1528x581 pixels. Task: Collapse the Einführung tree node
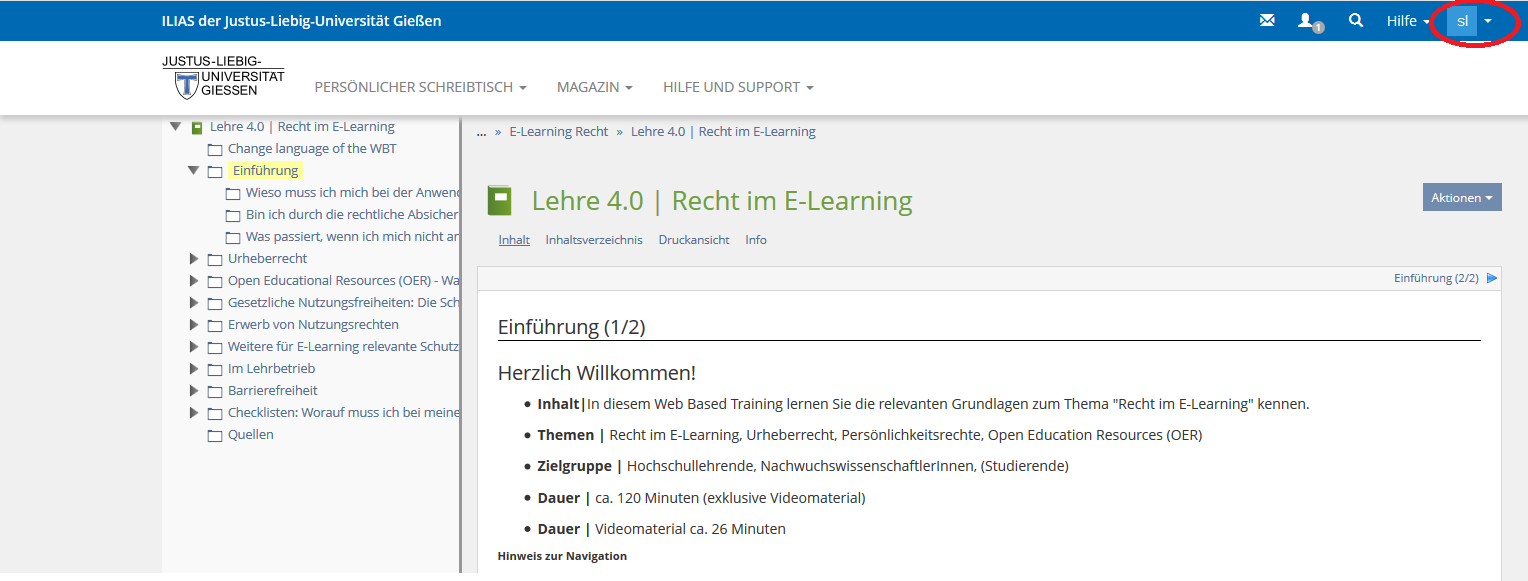(194, 171)
